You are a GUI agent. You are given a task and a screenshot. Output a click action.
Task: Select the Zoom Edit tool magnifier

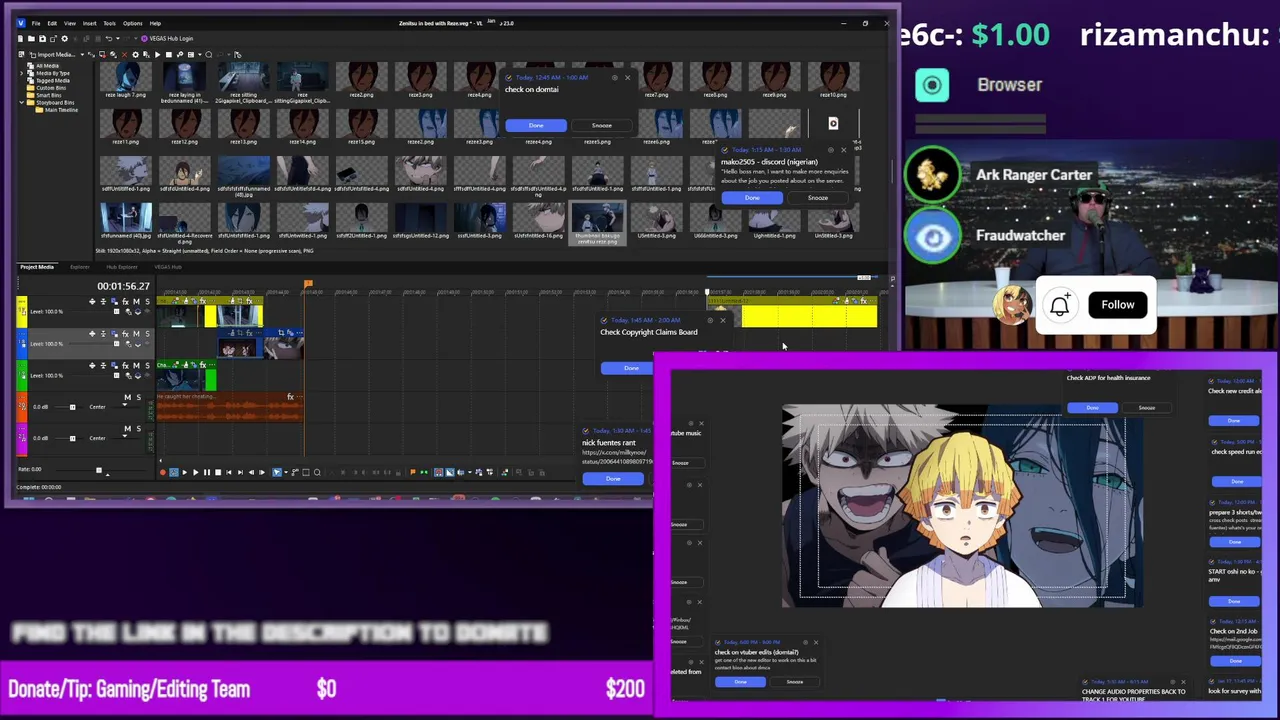point(317,472)
